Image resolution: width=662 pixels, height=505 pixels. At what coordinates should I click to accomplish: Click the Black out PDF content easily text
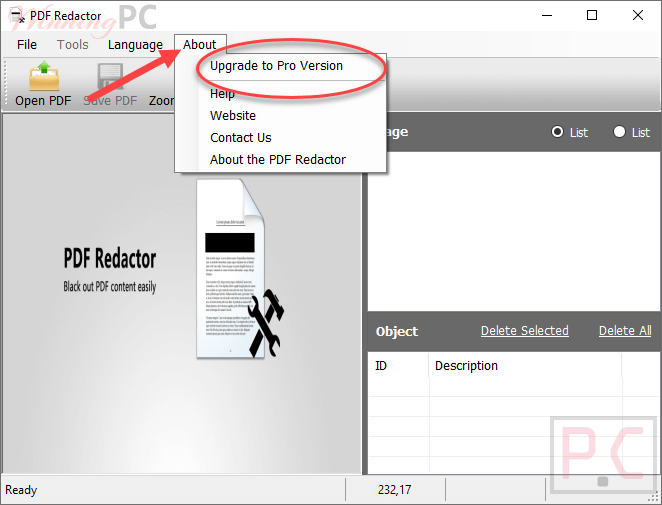(110, 287)
